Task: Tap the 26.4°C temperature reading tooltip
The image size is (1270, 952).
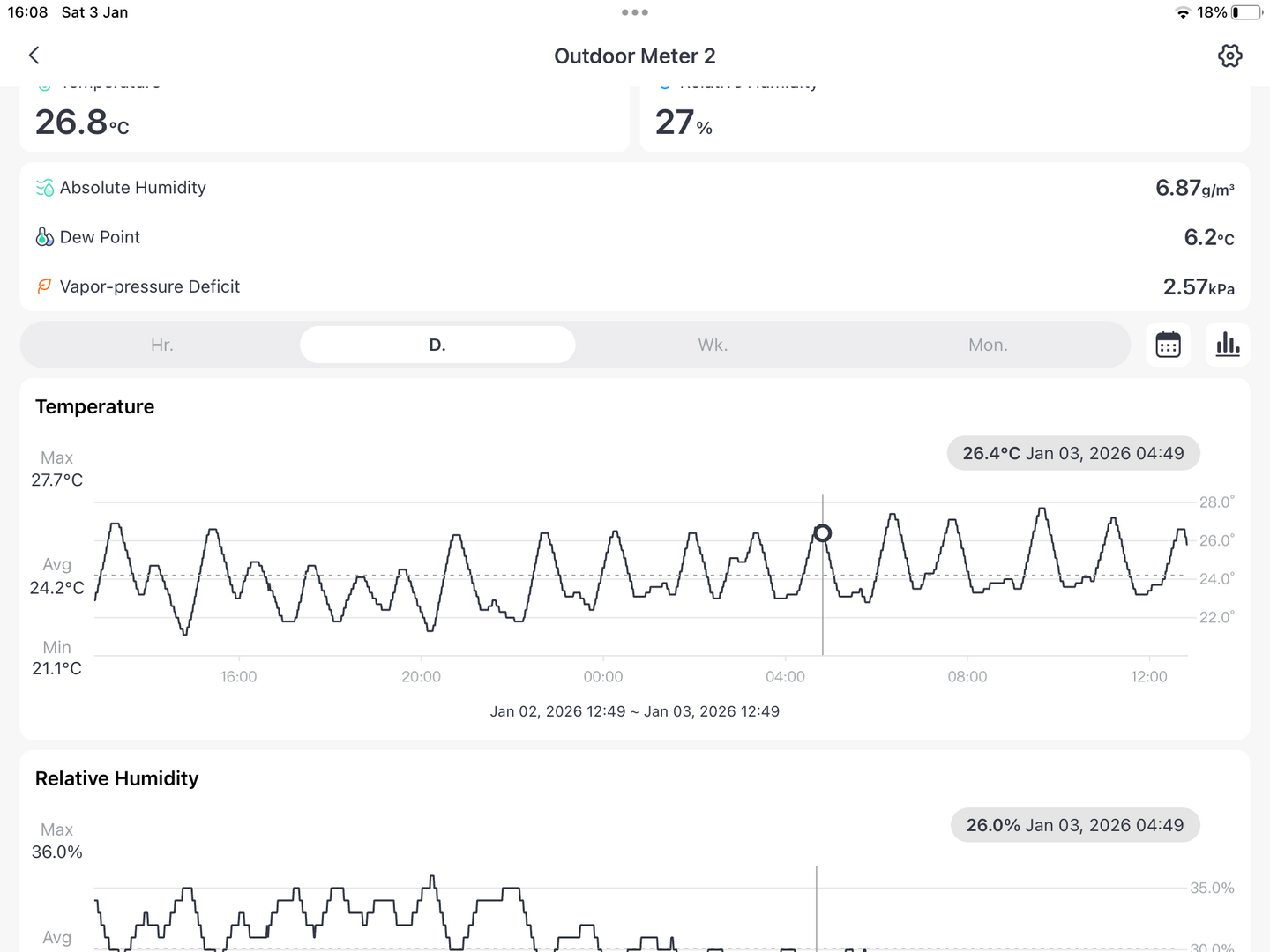Action: [x=1072, y=453]
